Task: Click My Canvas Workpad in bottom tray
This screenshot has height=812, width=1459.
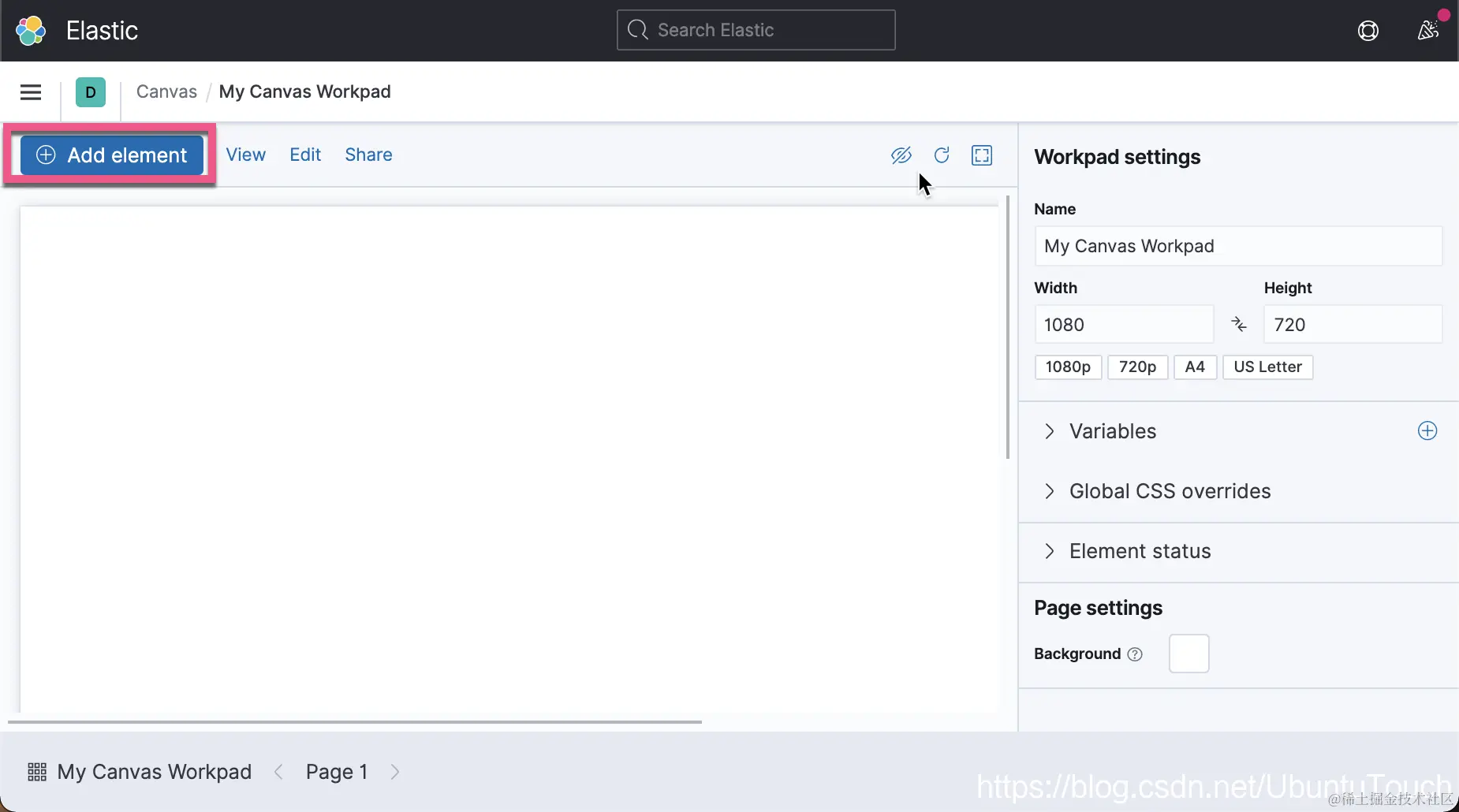Action: 155,772
